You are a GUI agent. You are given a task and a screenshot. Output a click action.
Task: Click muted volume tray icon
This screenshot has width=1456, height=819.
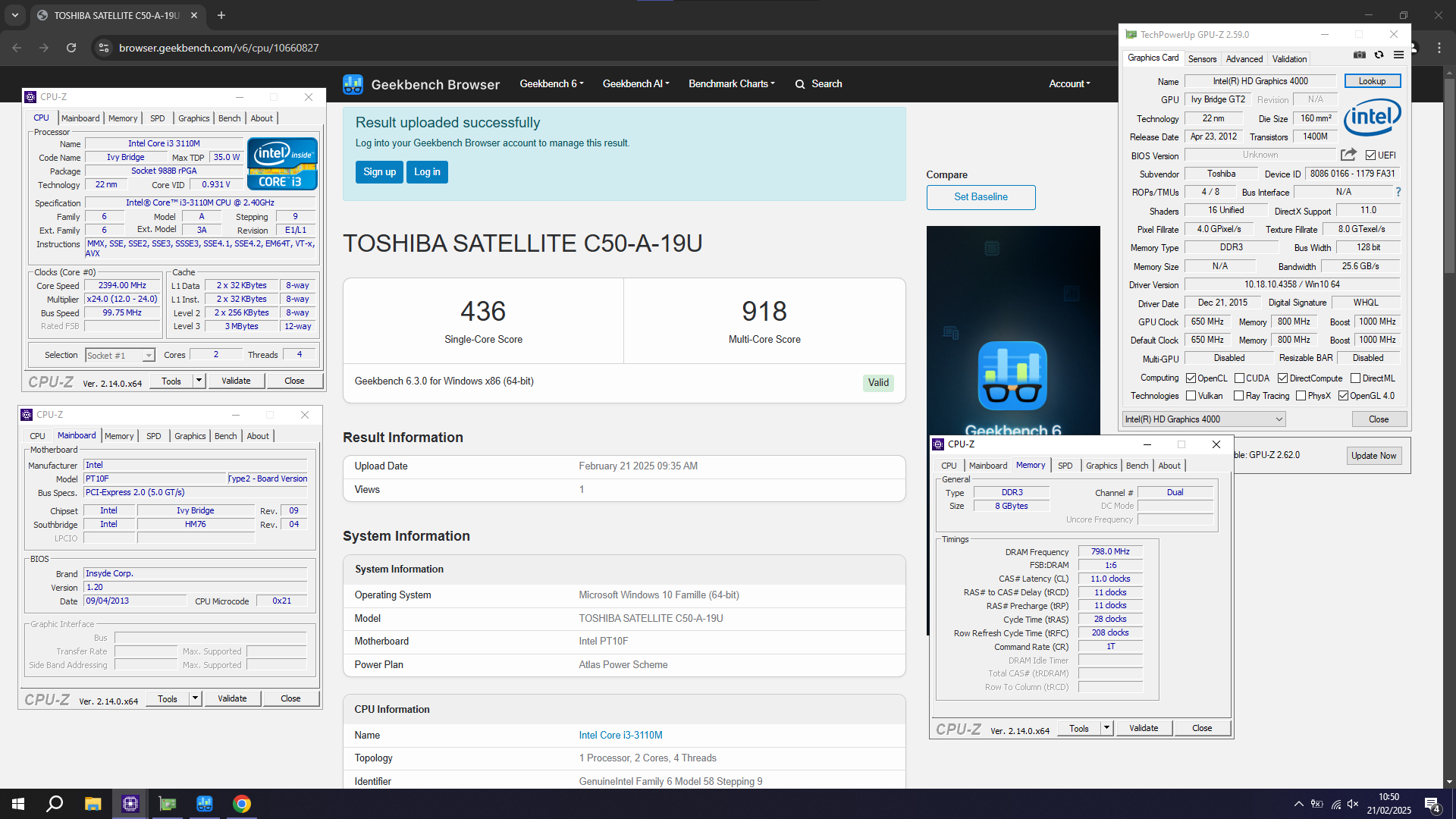[x=1354, y=804]
